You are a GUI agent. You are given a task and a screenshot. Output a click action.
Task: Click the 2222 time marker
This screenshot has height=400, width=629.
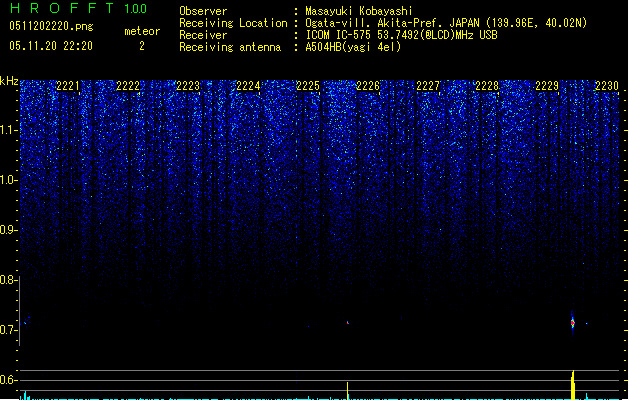coord(128,86)
